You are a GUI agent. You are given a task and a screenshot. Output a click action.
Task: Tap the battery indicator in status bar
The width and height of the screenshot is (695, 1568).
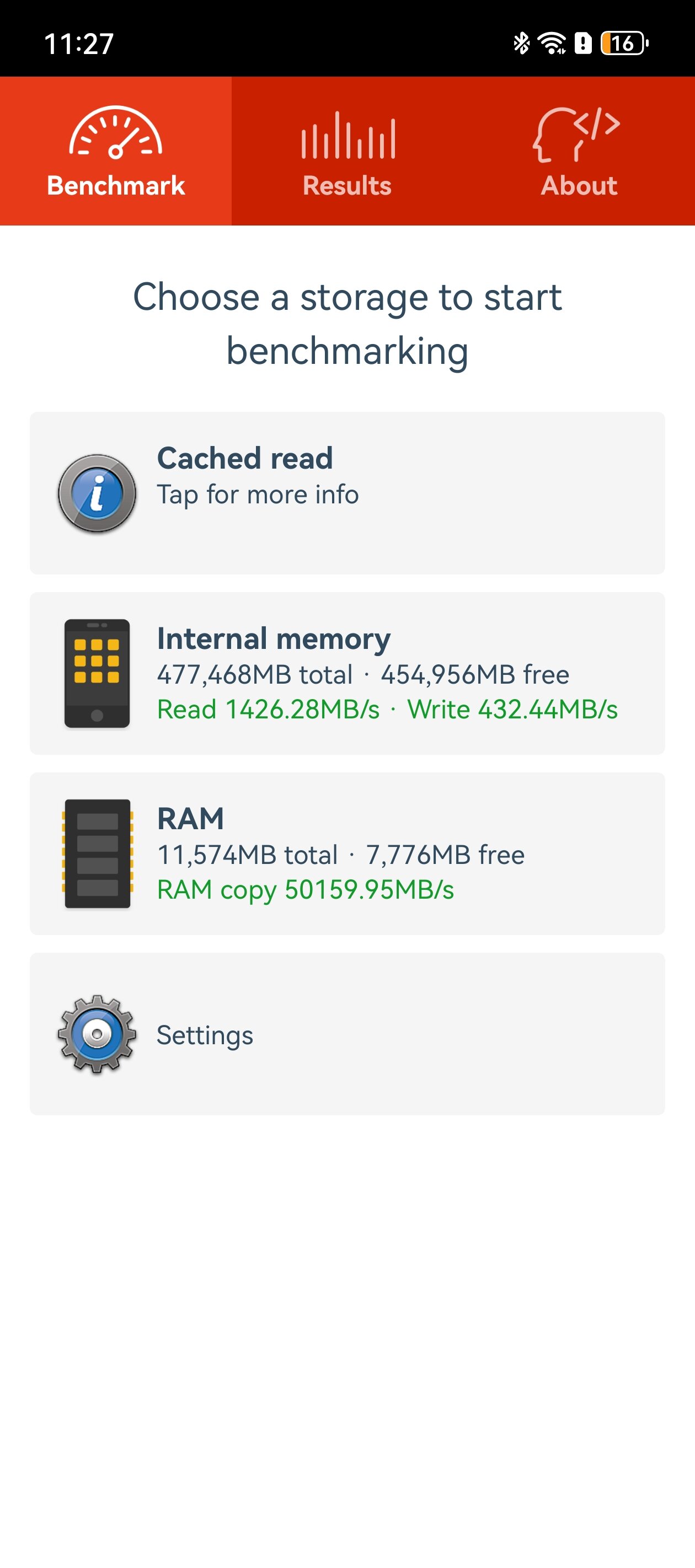click(x=624, y=43)
